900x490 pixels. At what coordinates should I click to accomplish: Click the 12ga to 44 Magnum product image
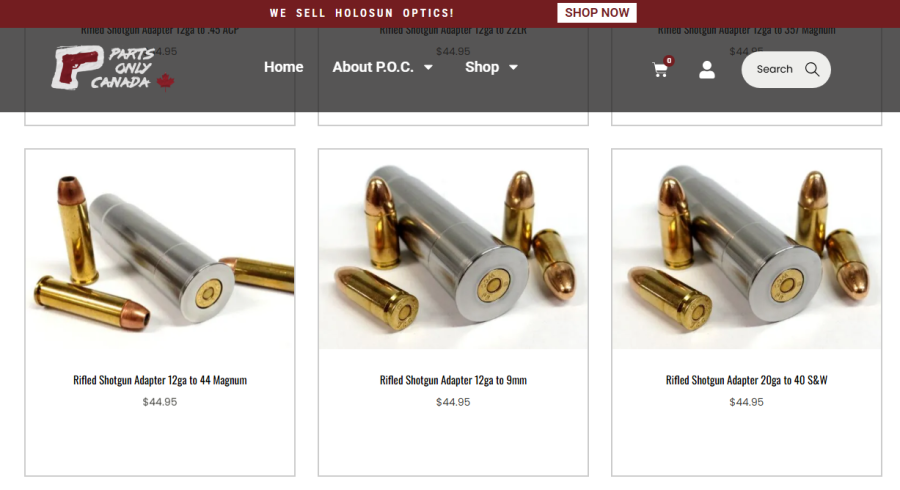point(160,250)
